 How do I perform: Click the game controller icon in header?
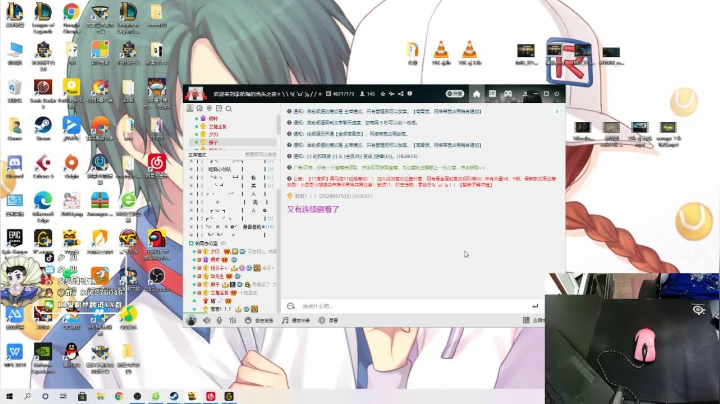click(x=508, y=94)
